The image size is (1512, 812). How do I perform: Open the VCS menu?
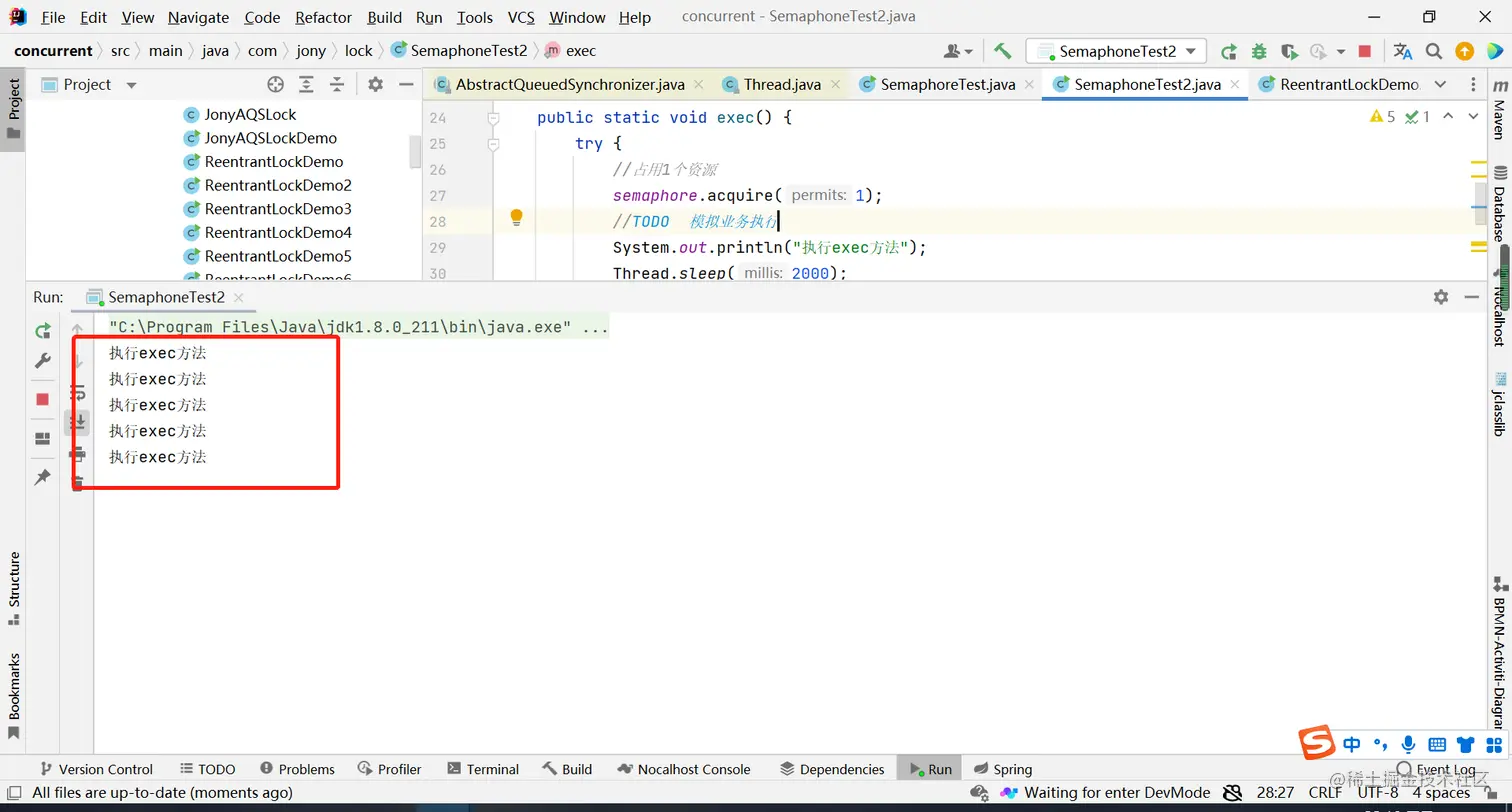(x=521, y=17)
